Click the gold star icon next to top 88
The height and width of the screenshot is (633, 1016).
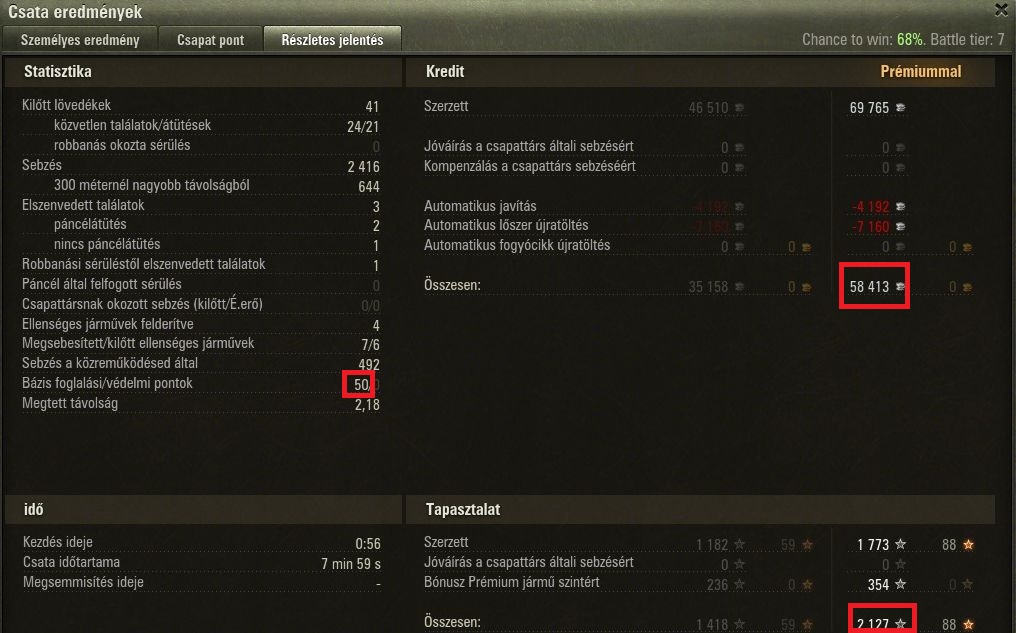(968, 544)
